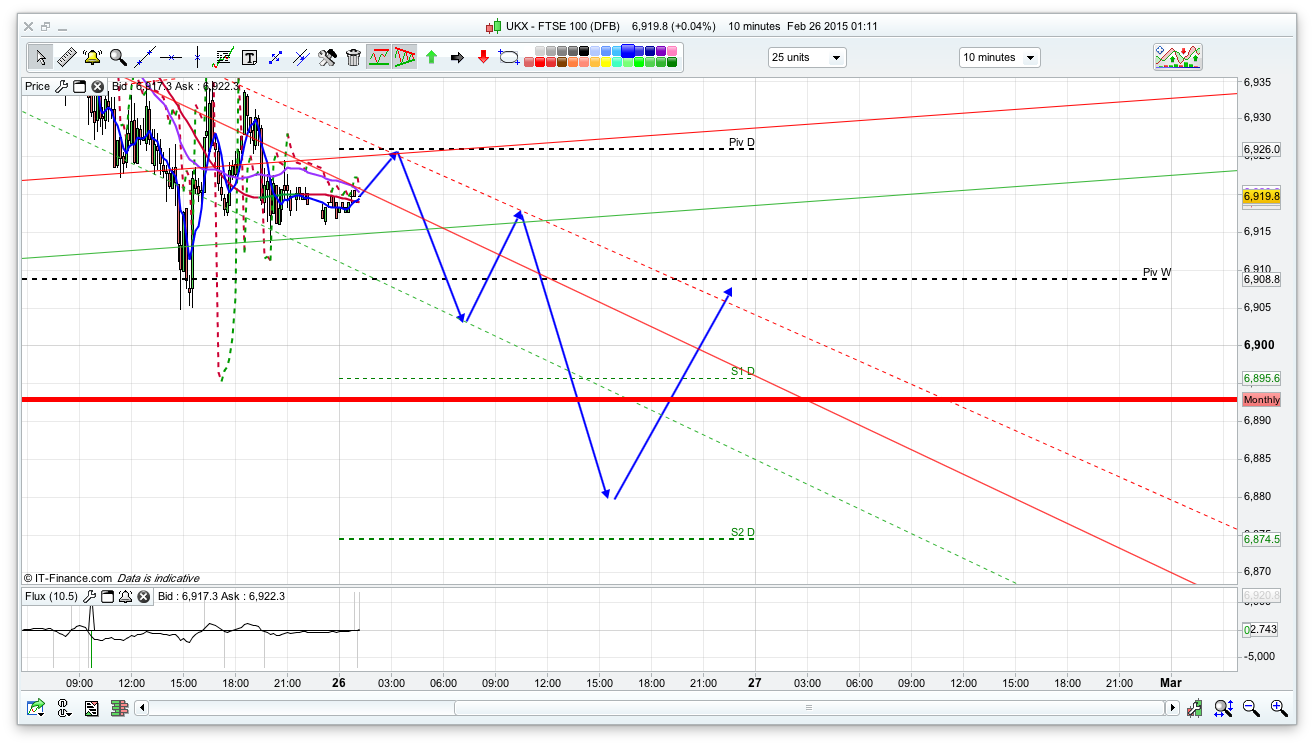This screenshot has height=746, width=1314.
Task: Open Price panel wrench settings
Action: [x=62, y=86]
